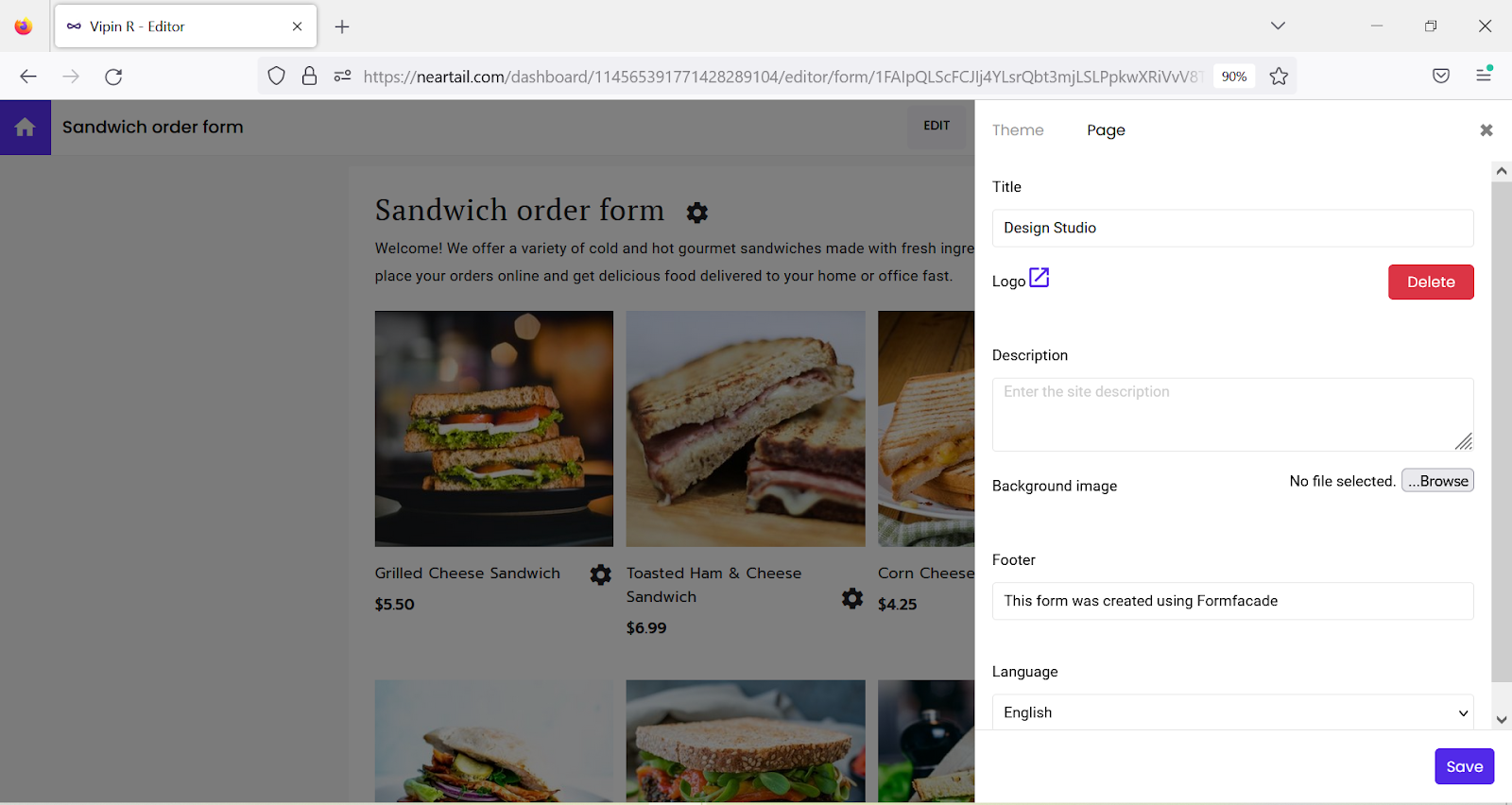
Task: Open the Firefox application menu
Action: coord(1484,76)
